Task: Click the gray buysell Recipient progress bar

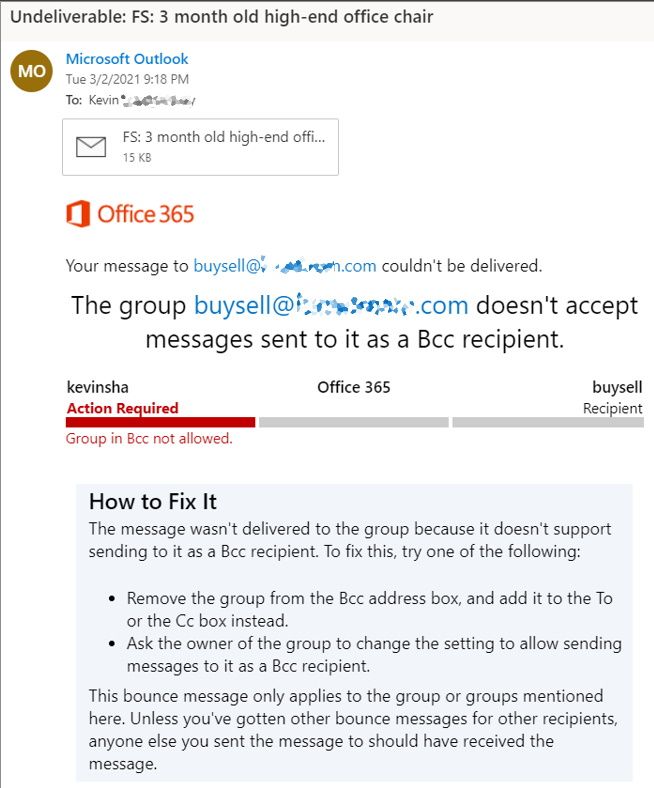Action: (548, 422)
